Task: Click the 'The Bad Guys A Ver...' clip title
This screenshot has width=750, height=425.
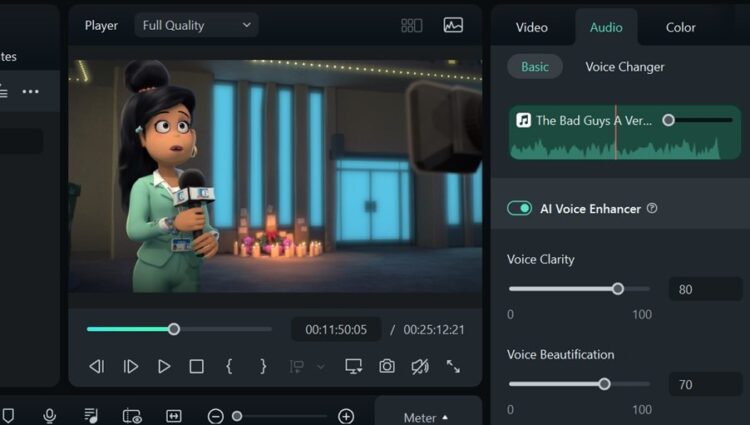Action: [x=594, y=120]
